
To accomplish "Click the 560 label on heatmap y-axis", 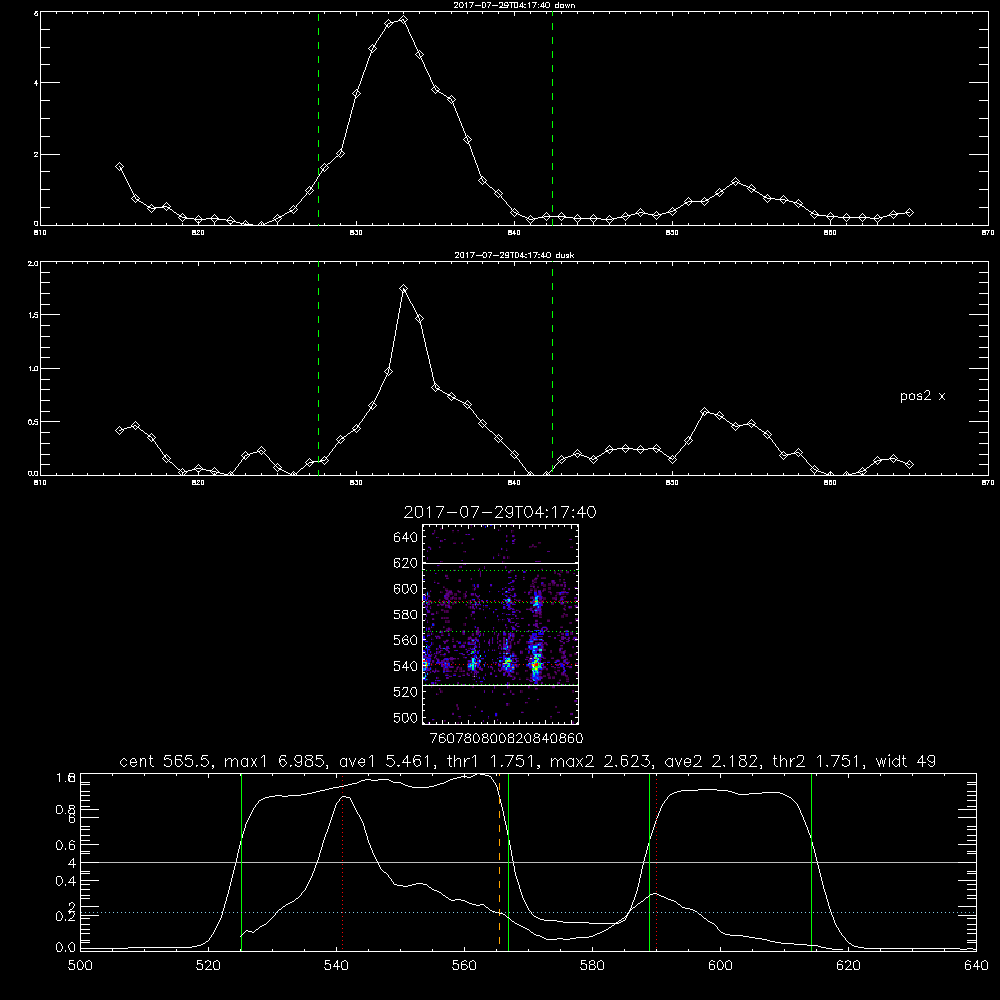I will [406, 640].
